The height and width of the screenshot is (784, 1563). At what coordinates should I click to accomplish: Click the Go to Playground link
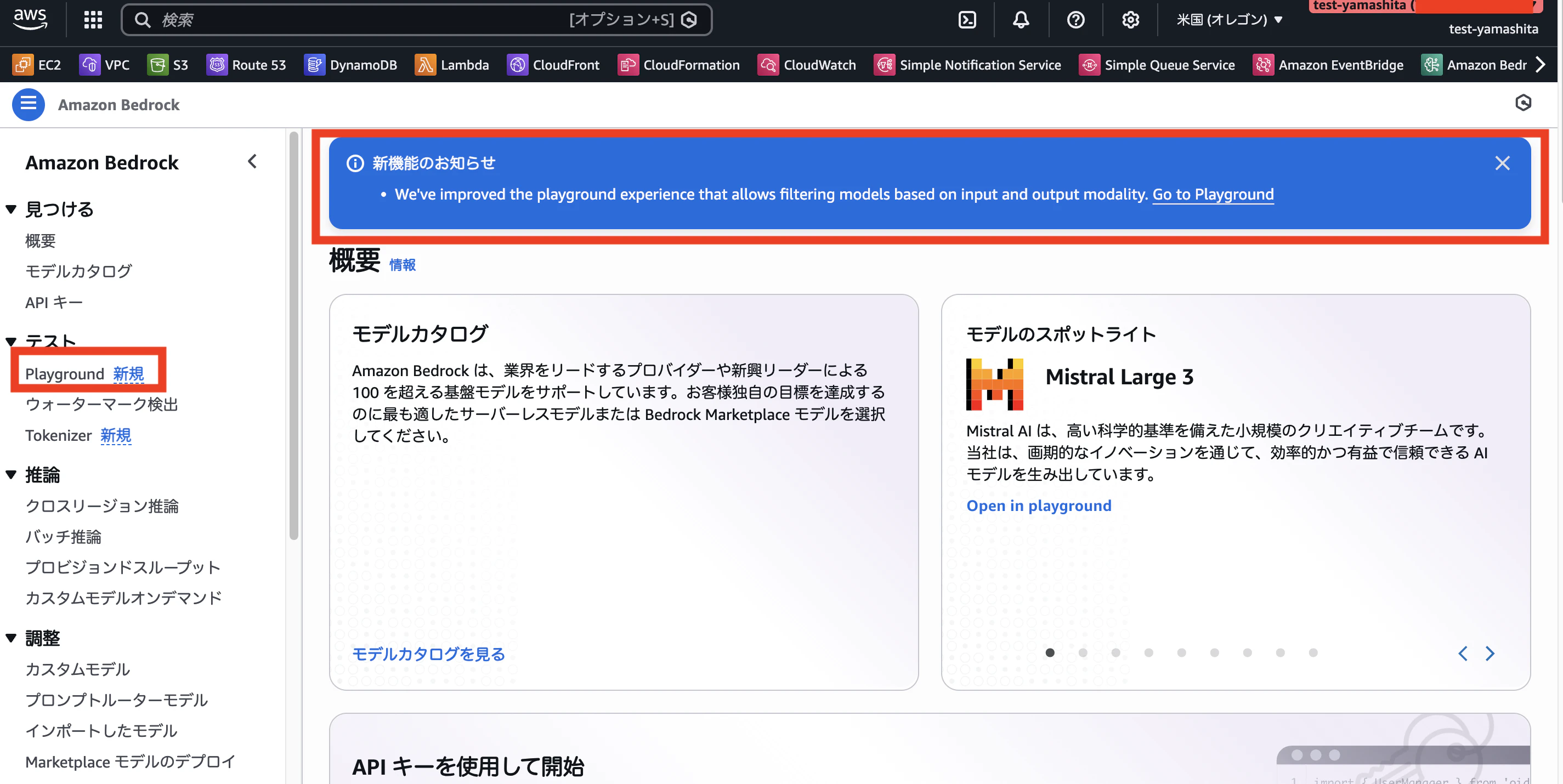click(1213, 194)
